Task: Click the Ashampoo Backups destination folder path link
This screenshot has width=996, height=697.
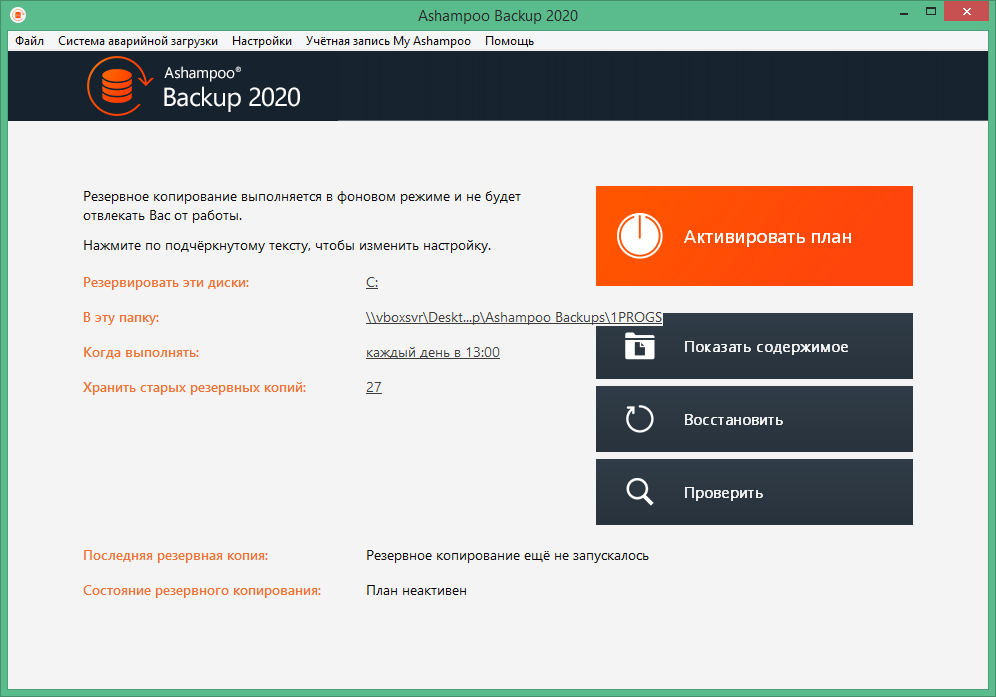Action: pos(514,318)
